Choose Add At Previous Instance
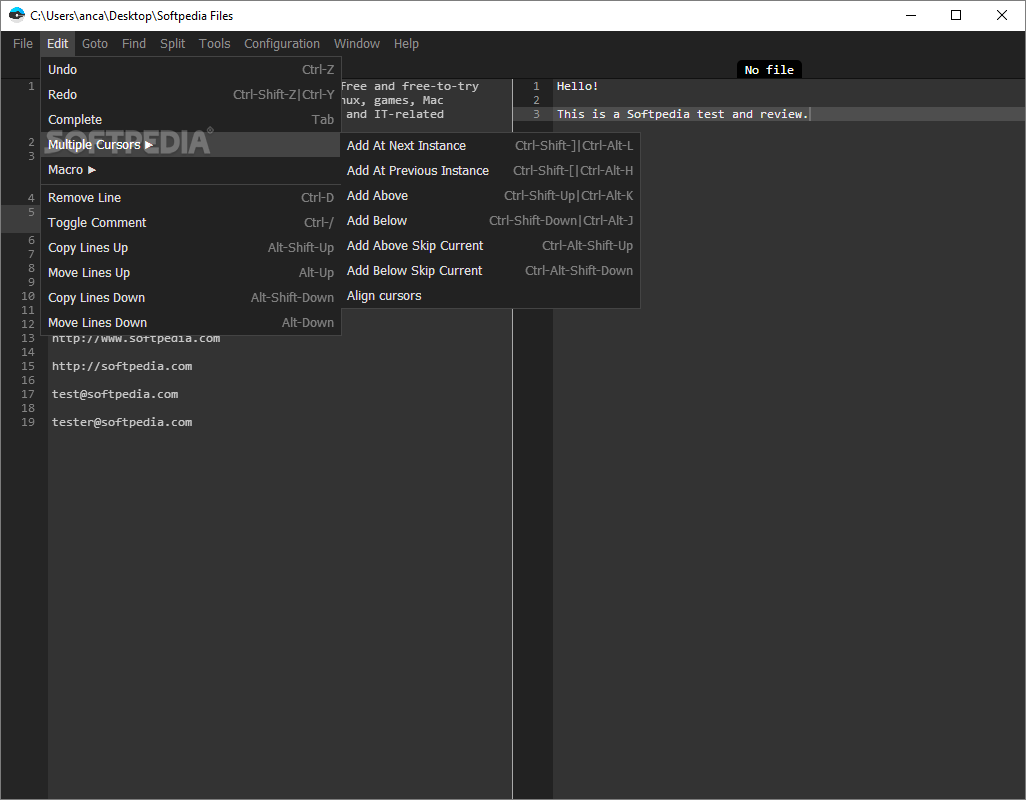This screenshot has height=800, width=1026. 490,171
